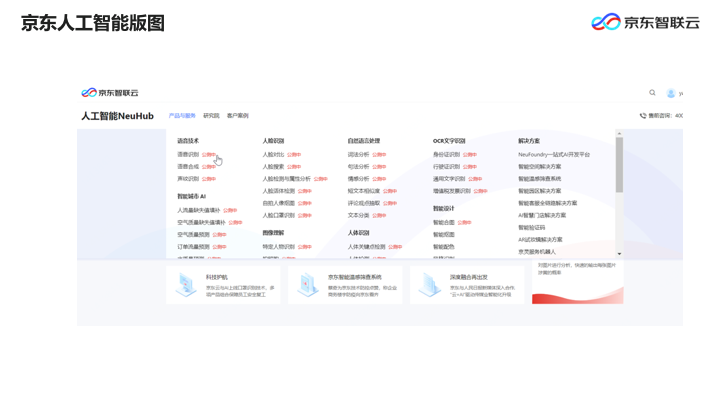Click the 京东智能温感筛查系统 card icon
720x405 pixels.
pyautogui.click(x=308, y=285)
